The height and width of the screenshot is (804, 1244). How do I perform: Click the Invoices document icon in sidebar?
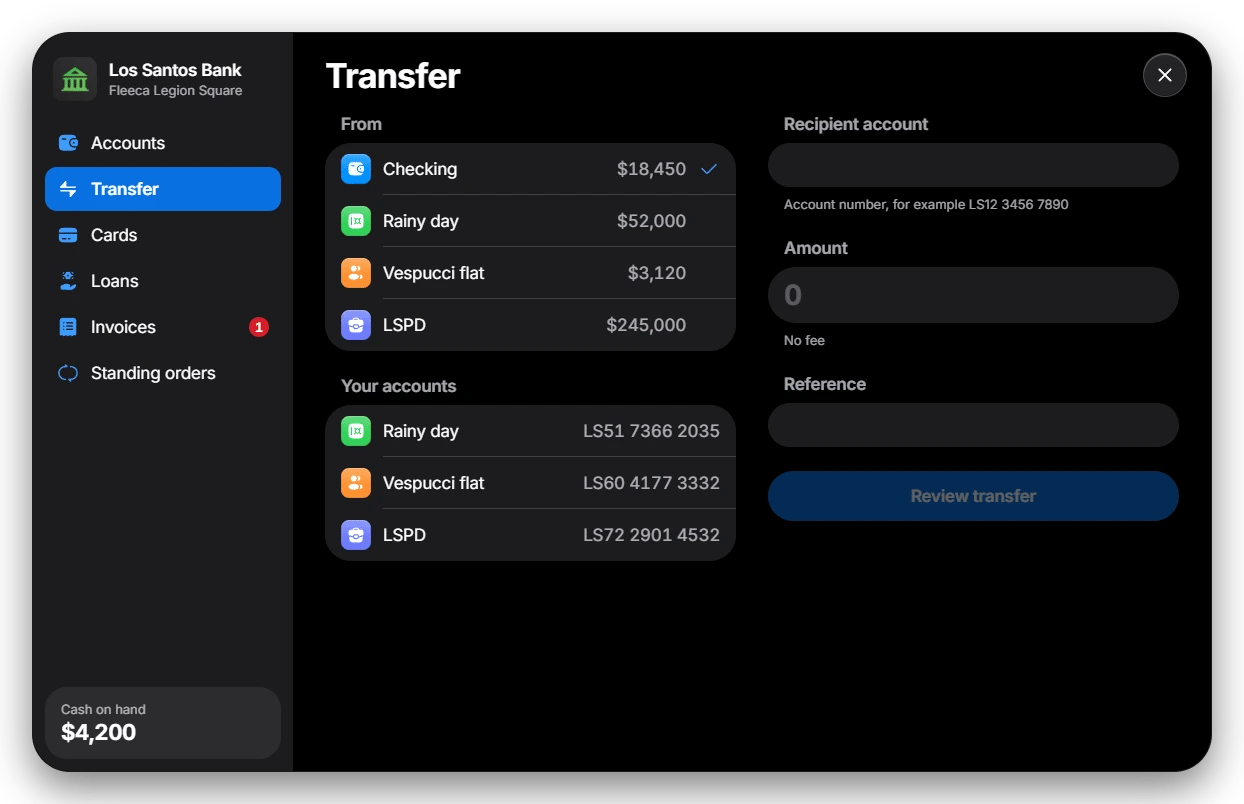coord(68,327)
